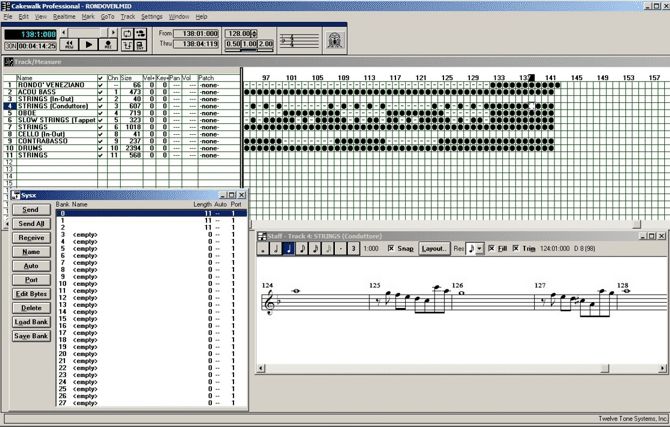
Task: Select half note duration in Staff toolbar
Action: click(x=276, y=248)
